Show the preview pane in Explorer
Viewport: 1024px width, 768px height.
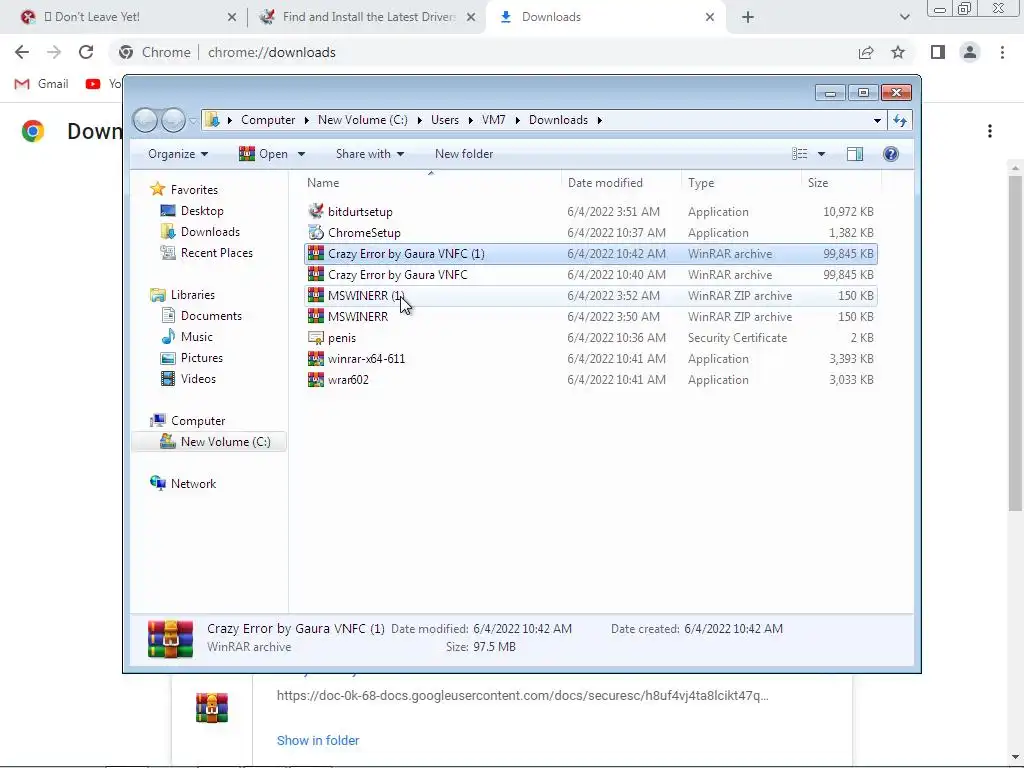click(x=855, y=154)
